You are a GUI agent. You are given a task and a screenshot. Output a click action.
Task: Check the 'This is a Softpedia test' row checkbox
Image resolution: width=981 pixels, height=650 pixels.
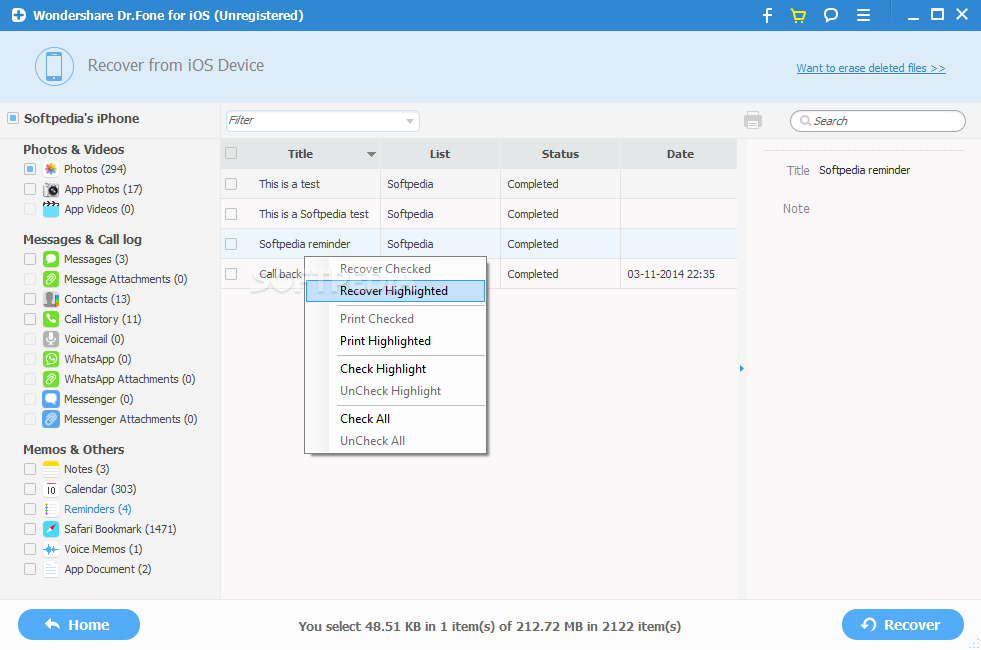(231, 214)
